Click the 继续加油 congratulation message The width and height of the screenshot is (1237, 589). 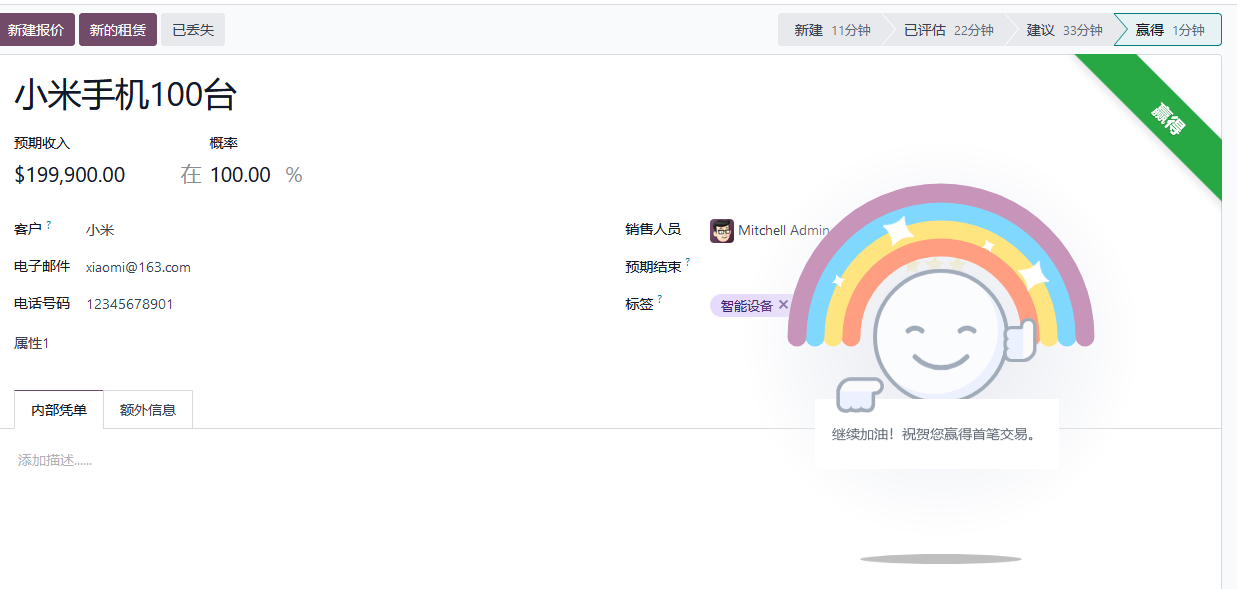click(935, 434)
